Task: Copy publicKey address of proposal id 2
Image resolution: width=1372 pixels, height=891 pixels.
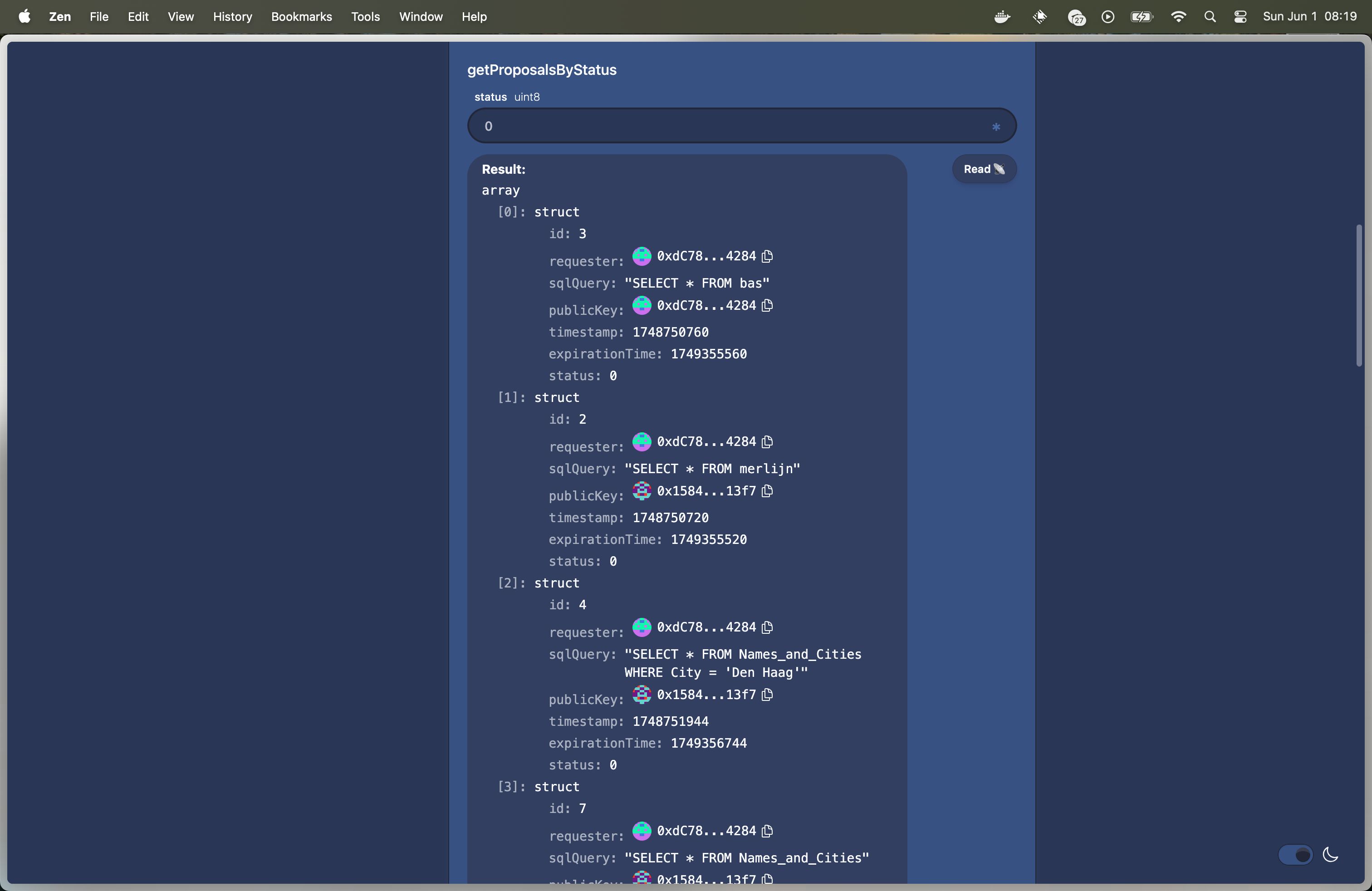Action: click(767, 491)
